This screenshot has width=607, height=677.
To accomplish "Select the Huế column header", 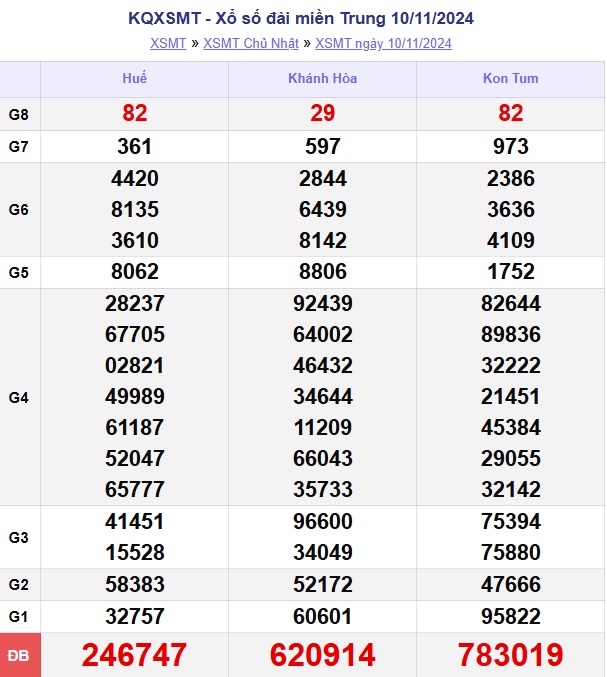I will pyautogui.click(x=134, y=78).
